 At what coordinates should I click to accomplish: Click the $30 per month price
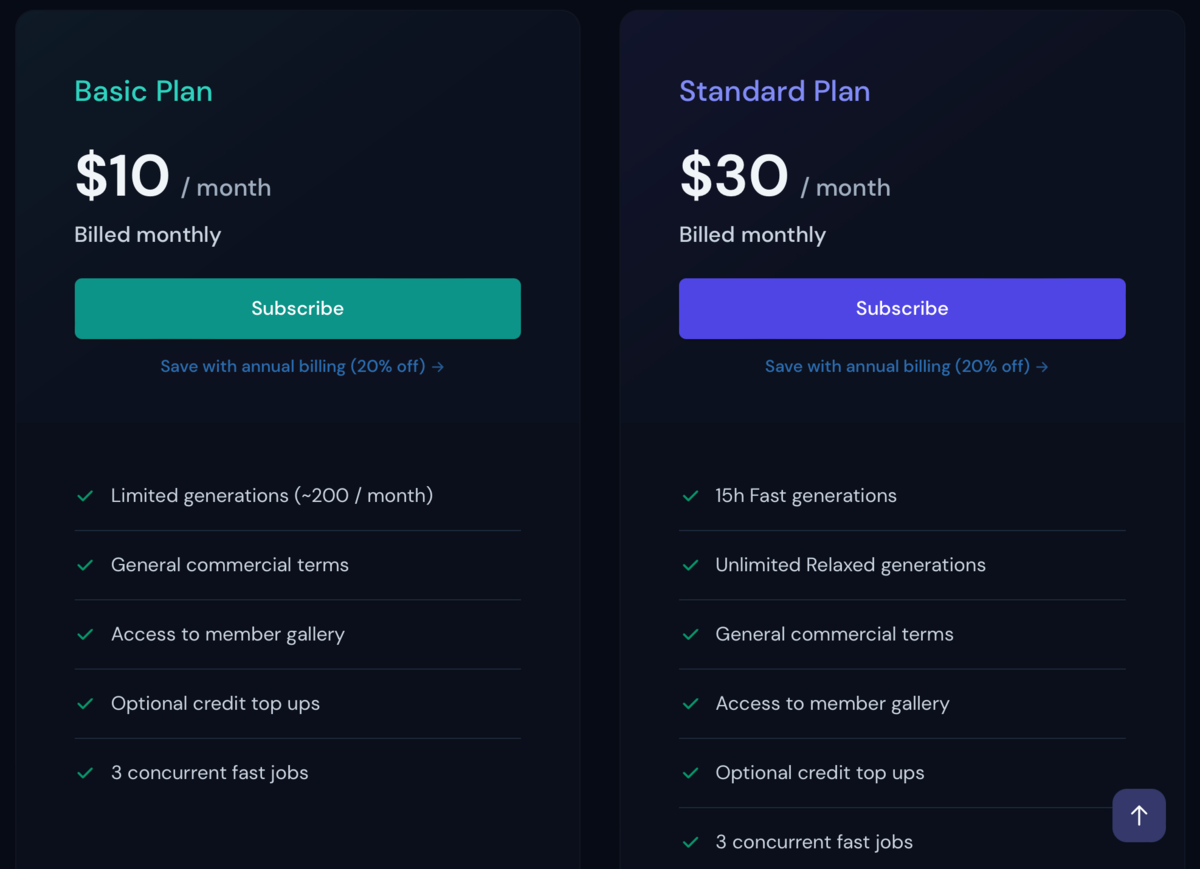click(x=784, y=177)
